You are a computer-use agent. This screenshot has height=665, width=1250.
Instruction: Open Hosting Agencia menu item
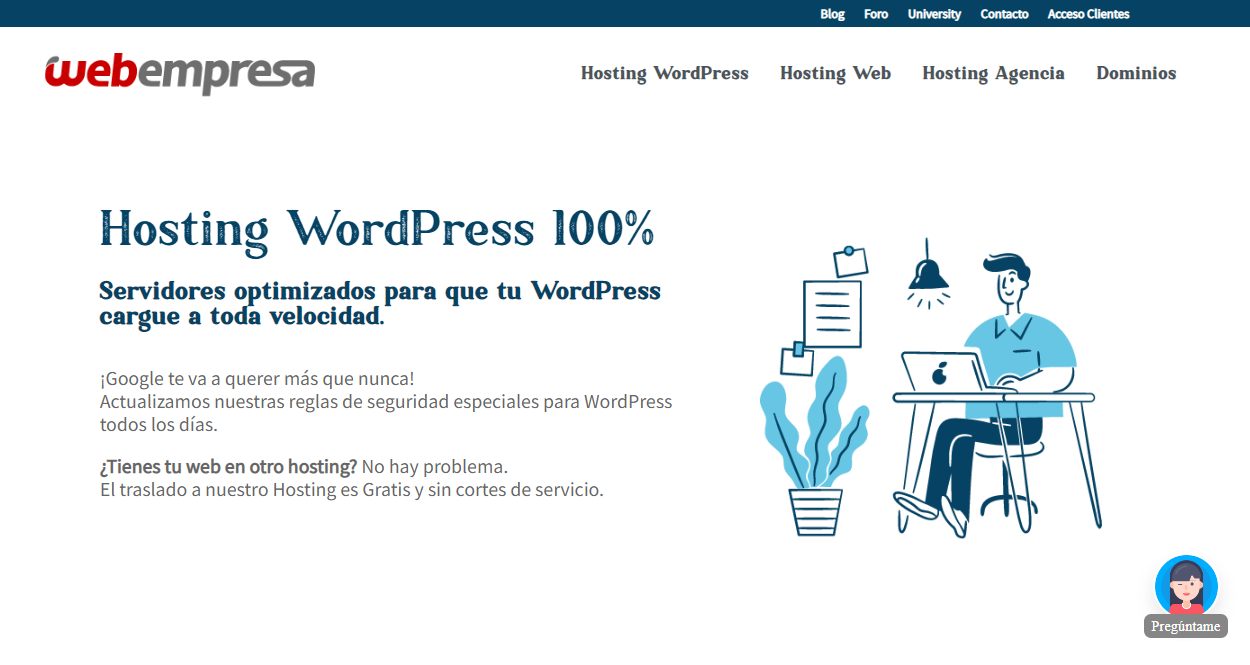click(993, 73)
